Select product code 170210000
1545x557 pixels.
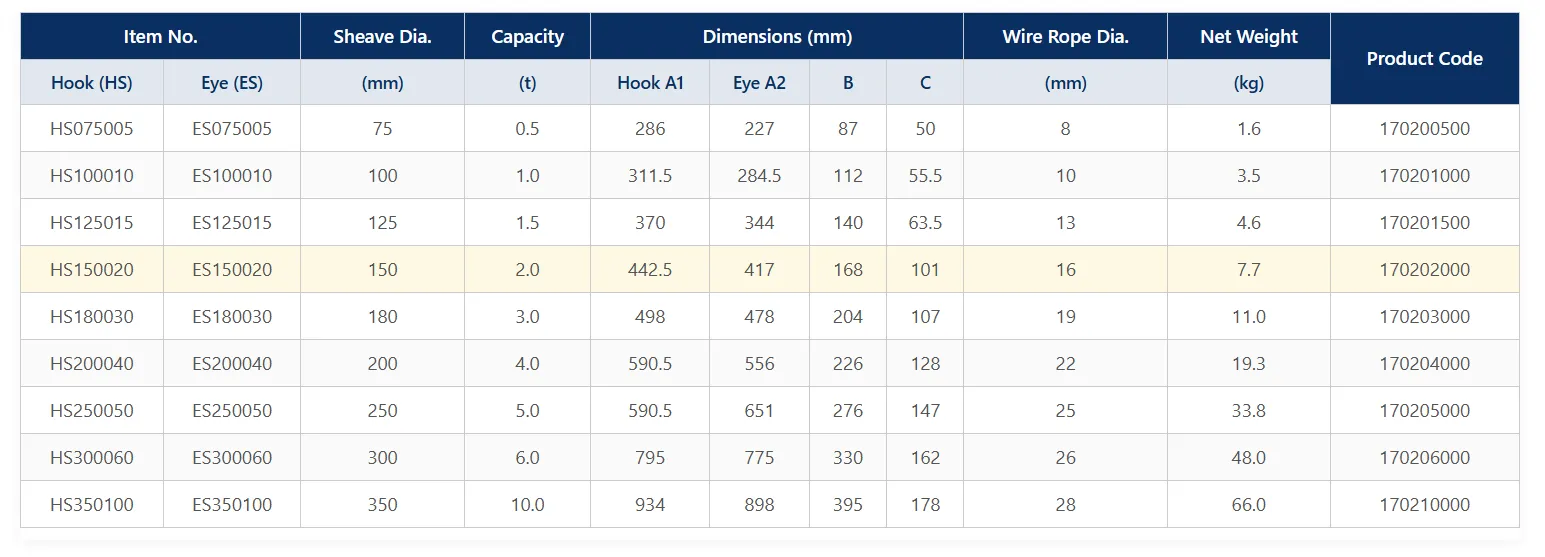(1424, 505)
